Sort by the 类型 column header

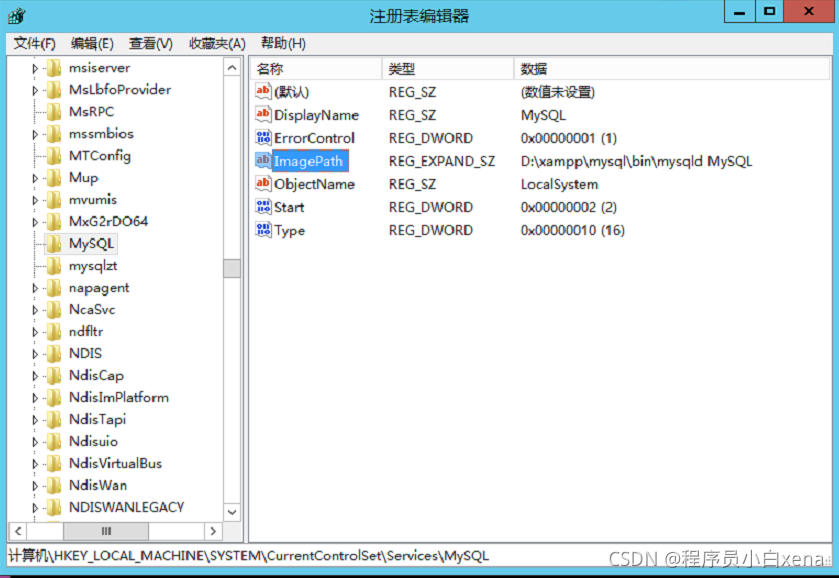pos(448,69)
